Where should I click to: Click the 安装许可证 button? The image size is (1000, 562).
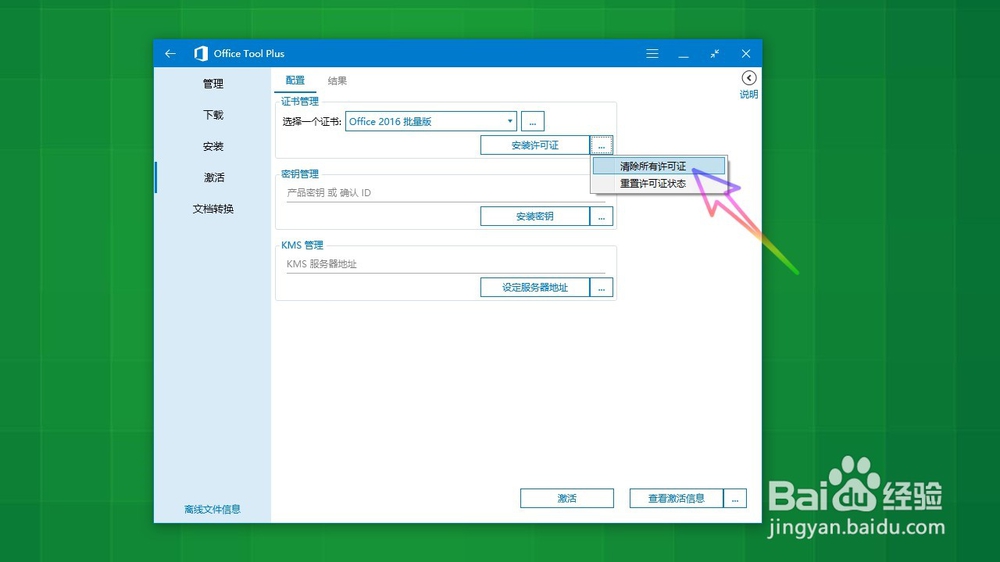(535, 145)
